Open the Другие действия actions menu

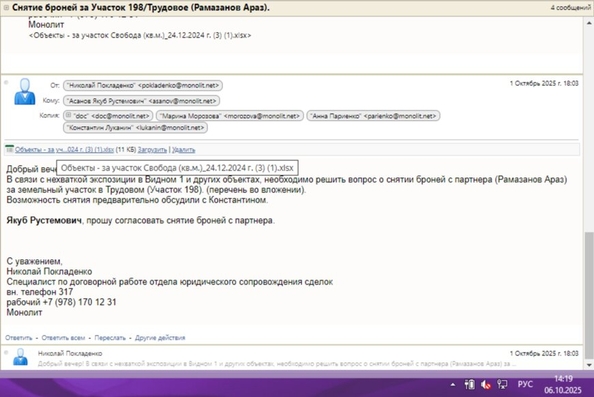[160, 338]
